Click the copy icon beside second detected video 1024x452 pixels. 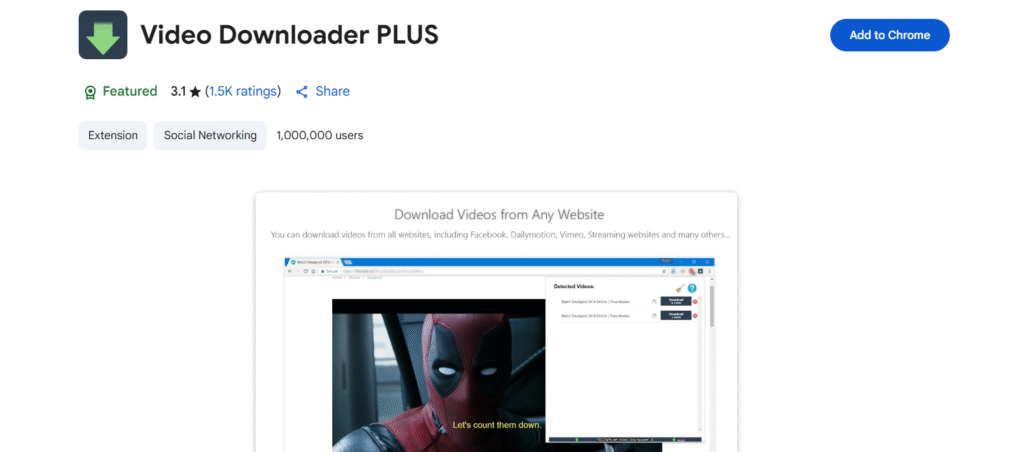click(x=654, y=315)
